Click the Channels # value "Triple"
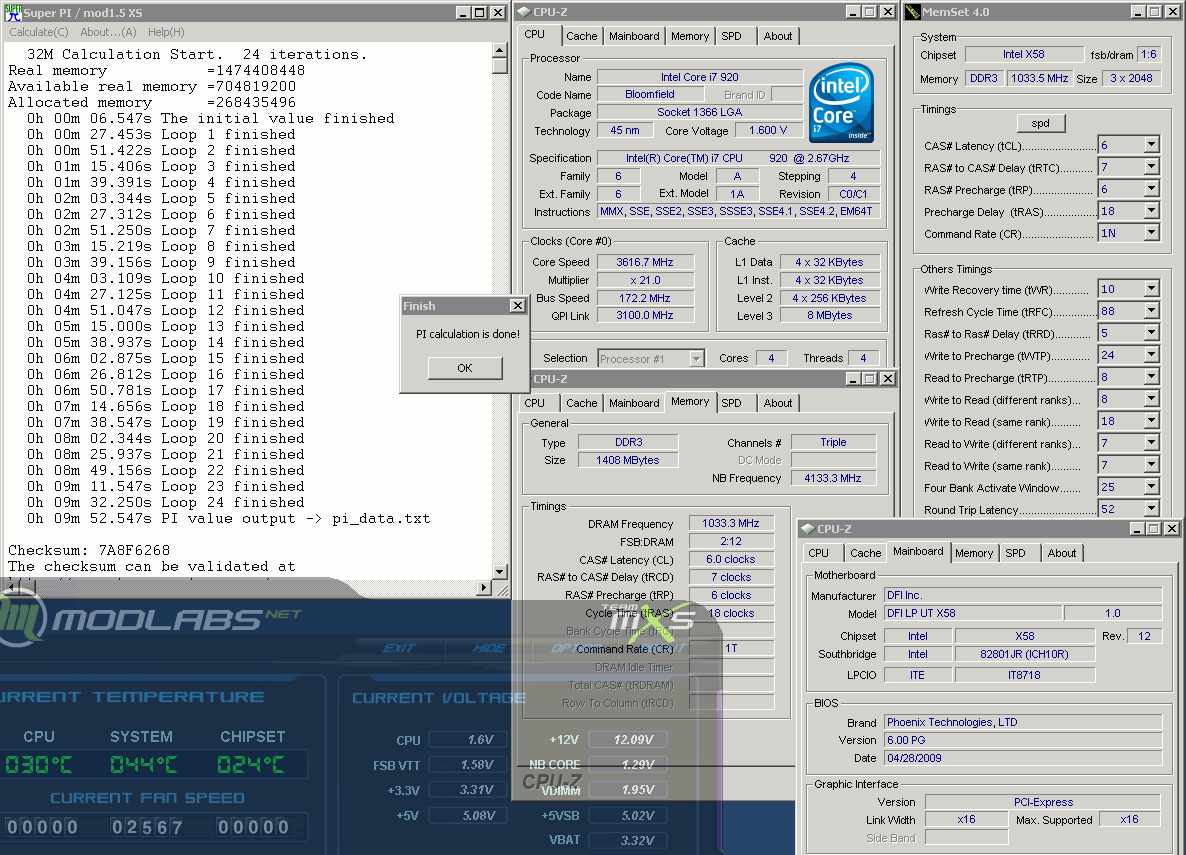 point(833,443)
